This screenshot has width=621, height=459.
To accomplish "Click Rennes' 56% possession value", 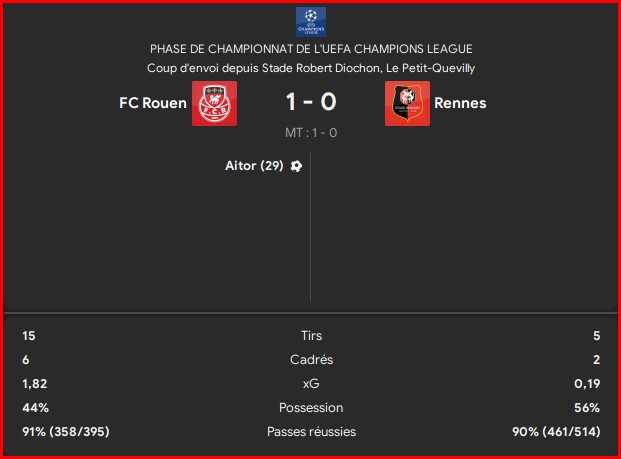I will [587, 408].
